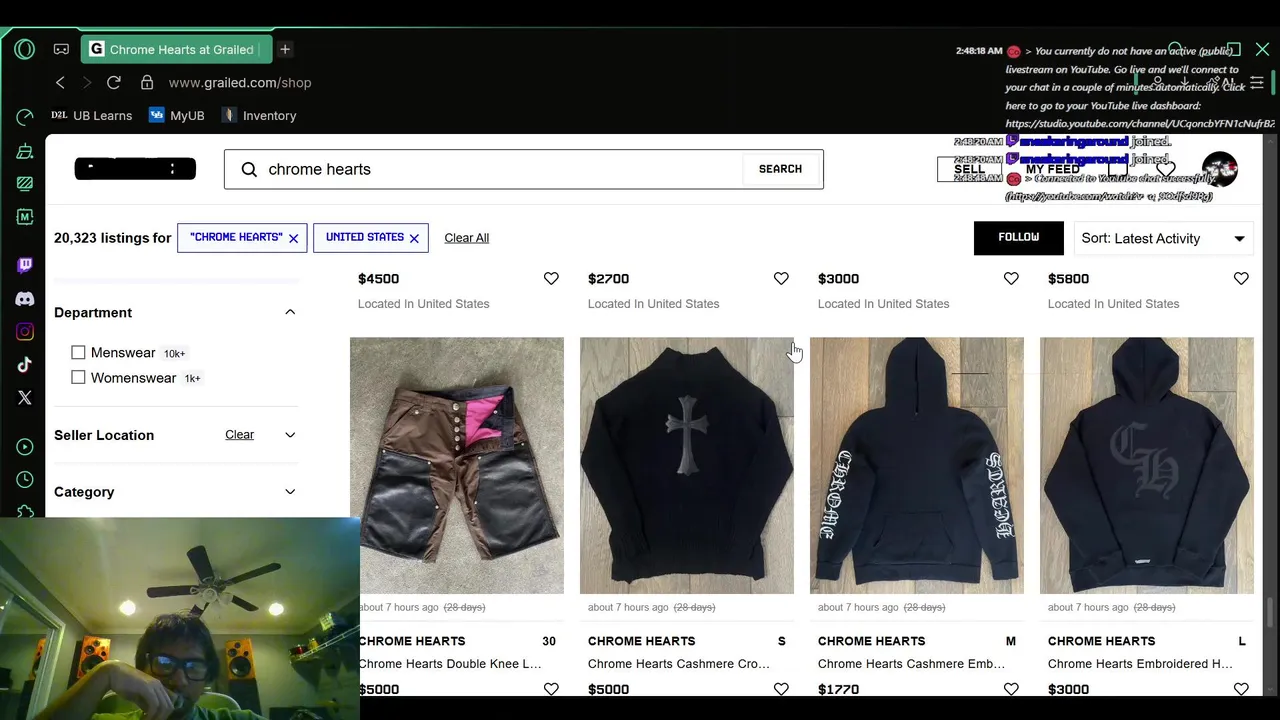1280x720 pixels.
Task: Click the magnifier icon in Grailed search box
Action: (x=249, y=169)
